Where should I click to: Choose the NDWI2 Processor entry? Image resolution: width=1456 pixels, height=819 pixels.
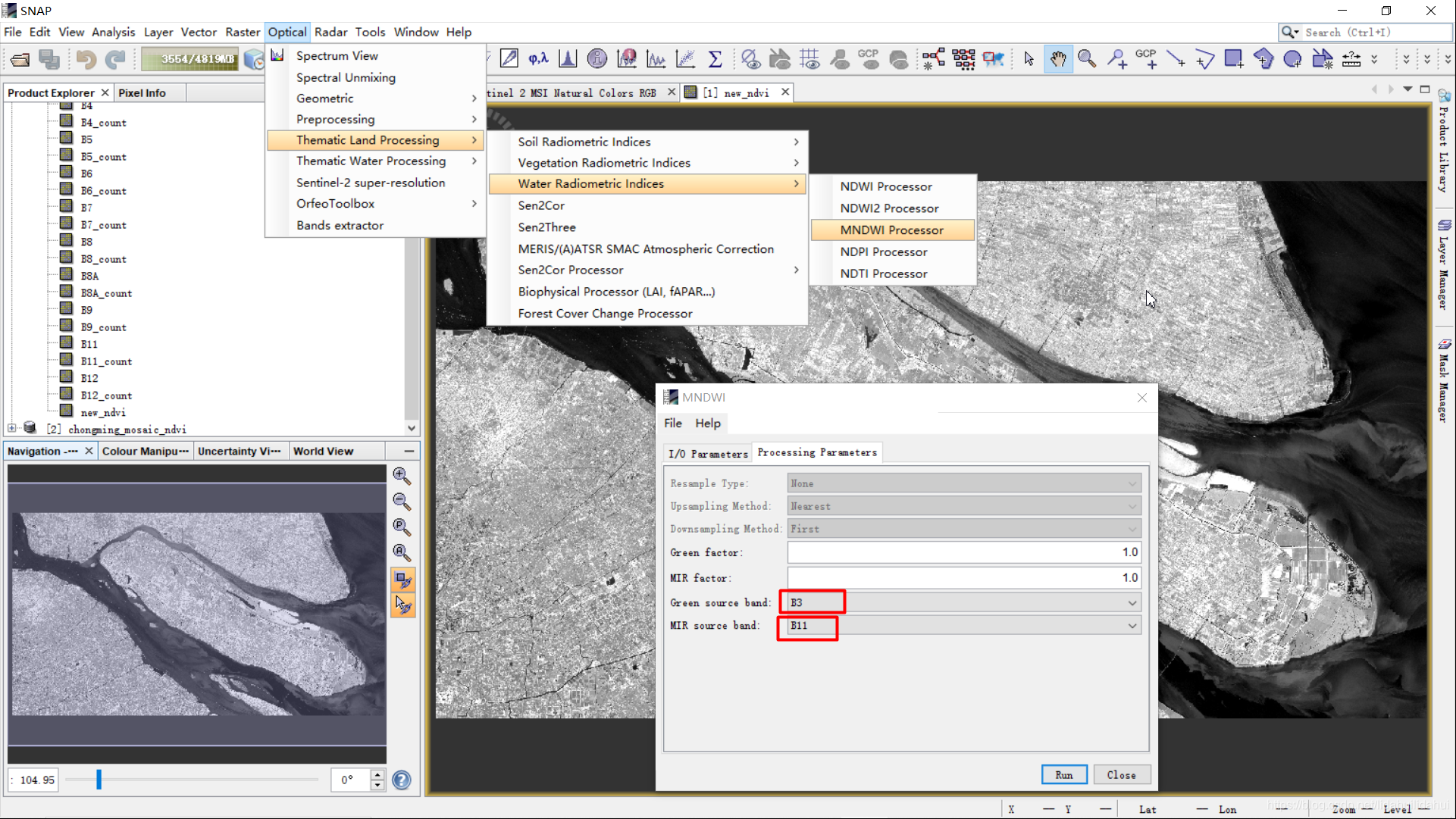[892, 208]
